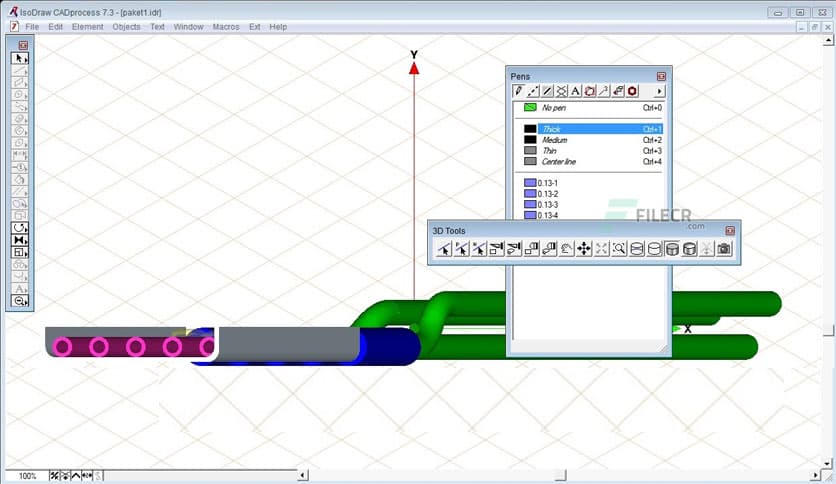Select the '0.13-1' pen entry
The image size is (836, 484).
tap(541, 183)
